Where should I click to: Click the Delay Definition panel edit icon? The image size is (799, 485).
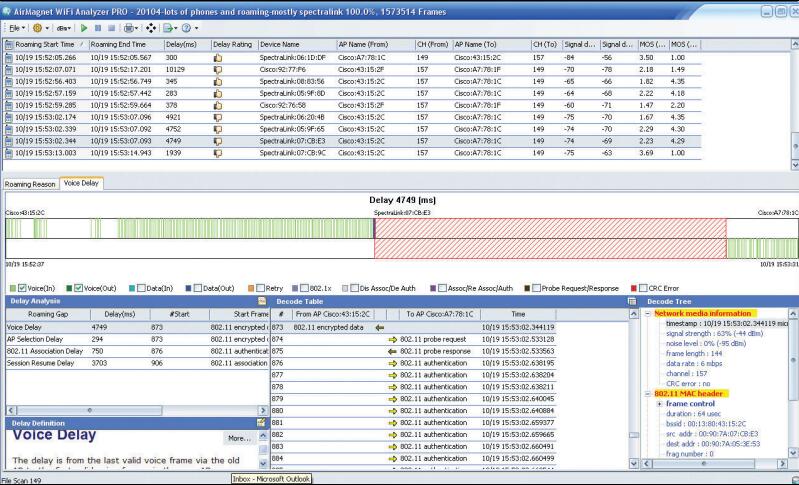pyautogui.click(x=261, y=422)
